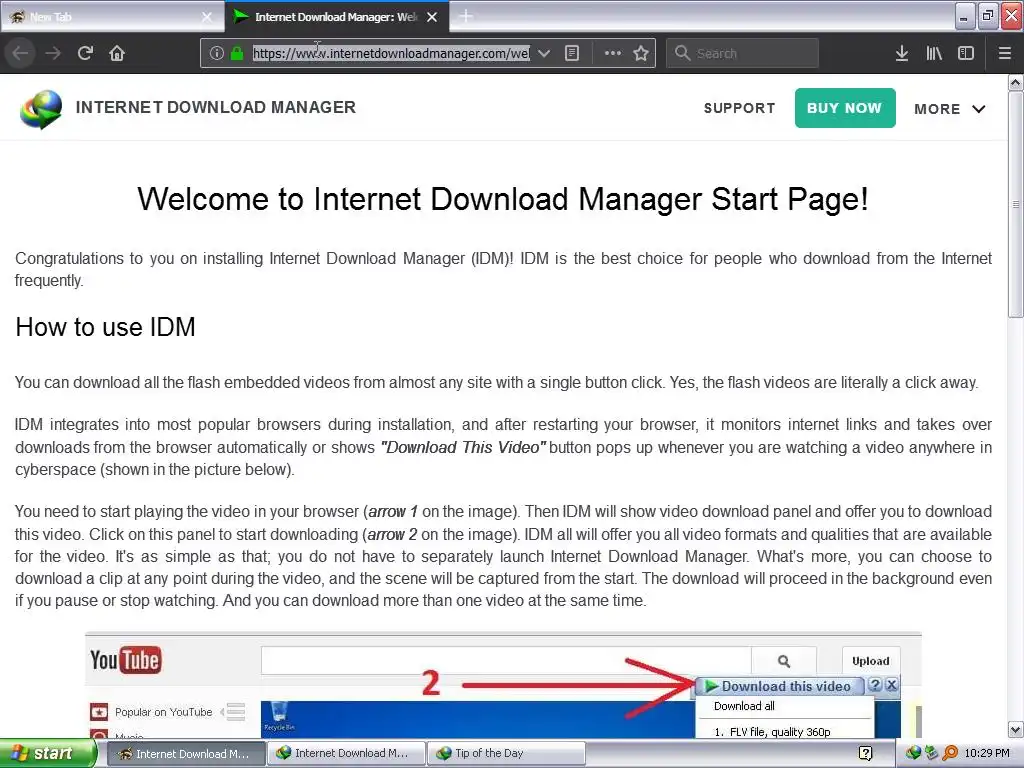Click the 'How to use IDM' heading

105,327
